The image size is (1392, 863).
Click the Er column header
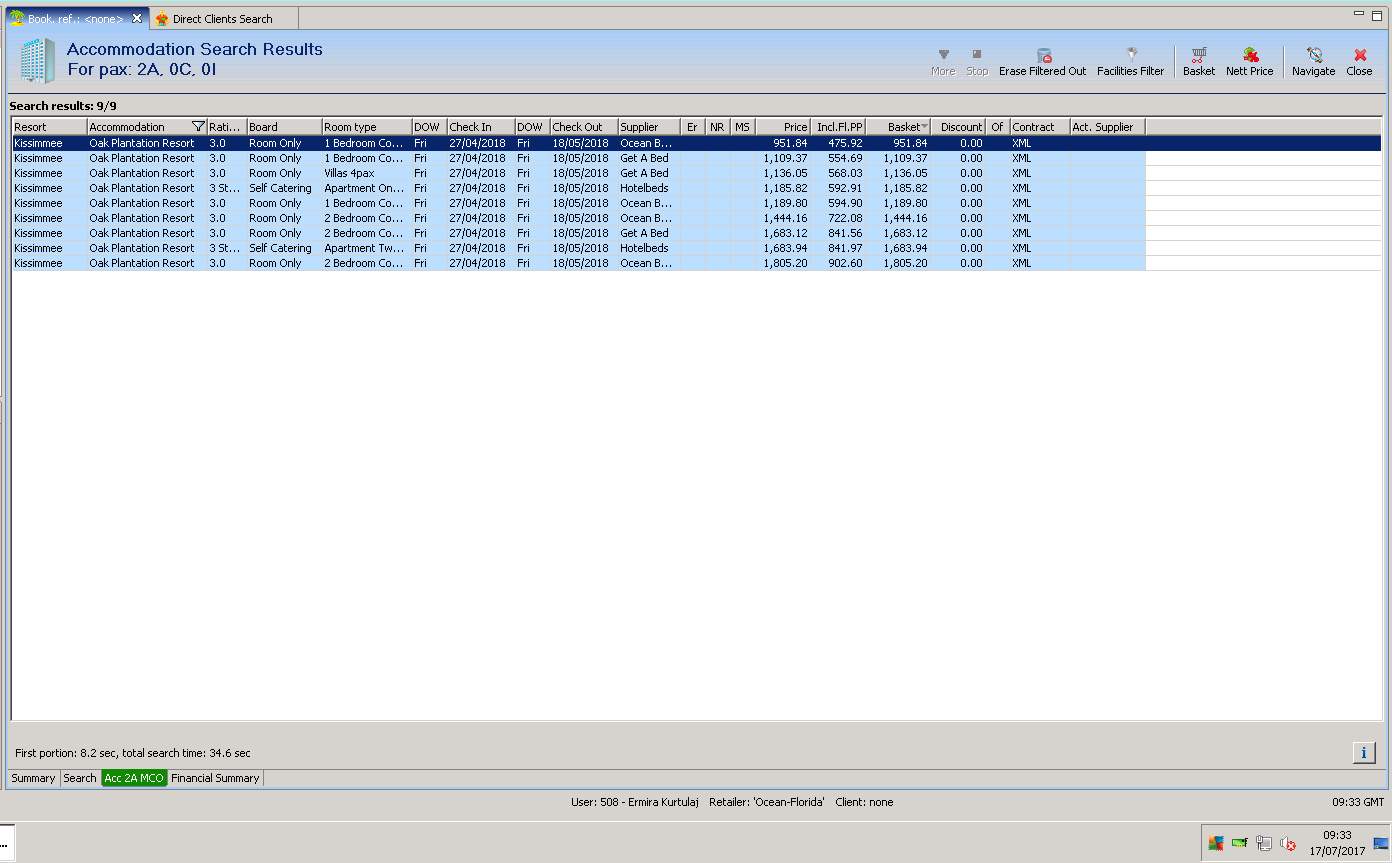pos(693,127)
